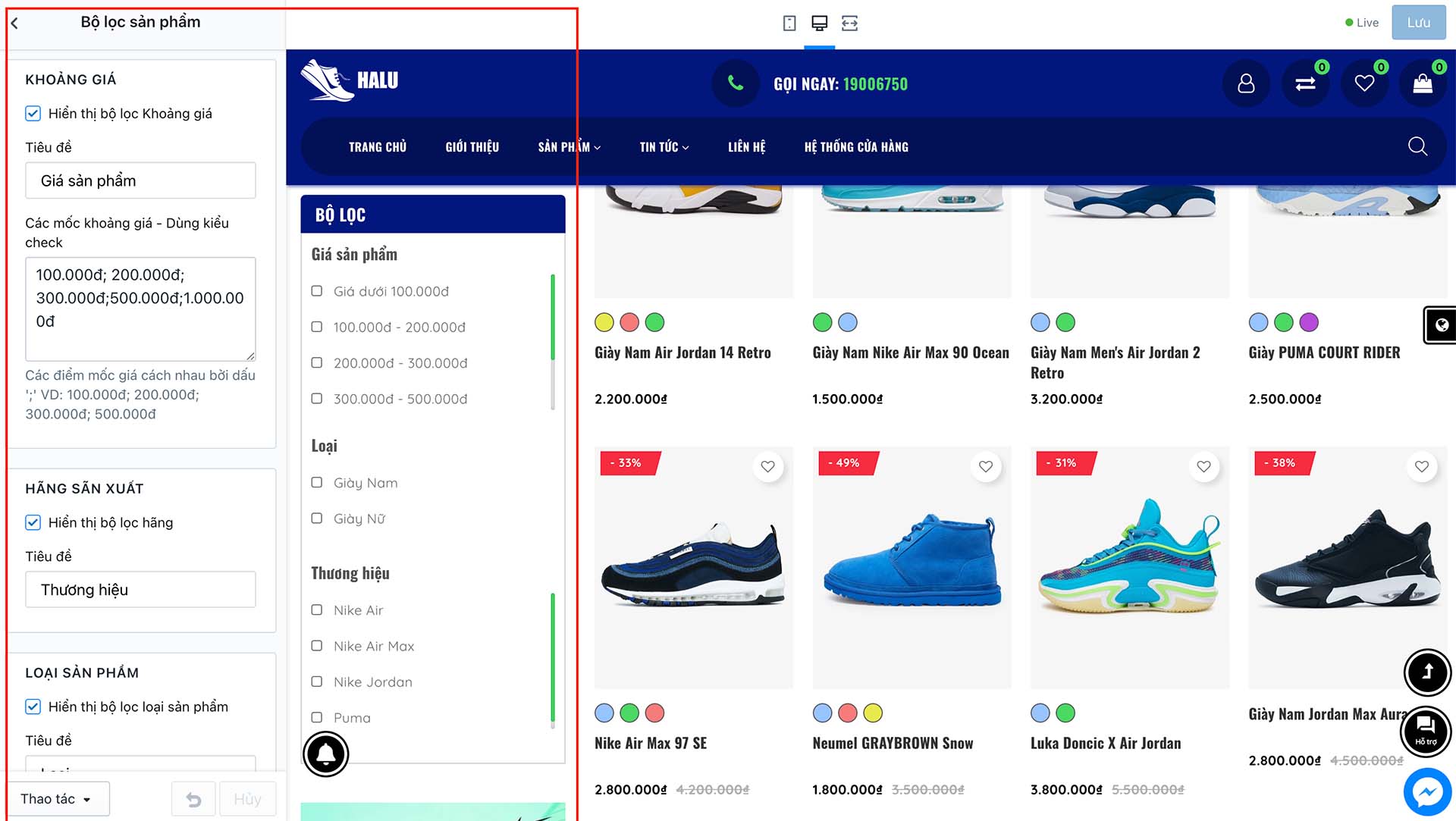
Task: Select yellow swatch for Air Jordan 14 Retro
Action: tap(604, 322)
